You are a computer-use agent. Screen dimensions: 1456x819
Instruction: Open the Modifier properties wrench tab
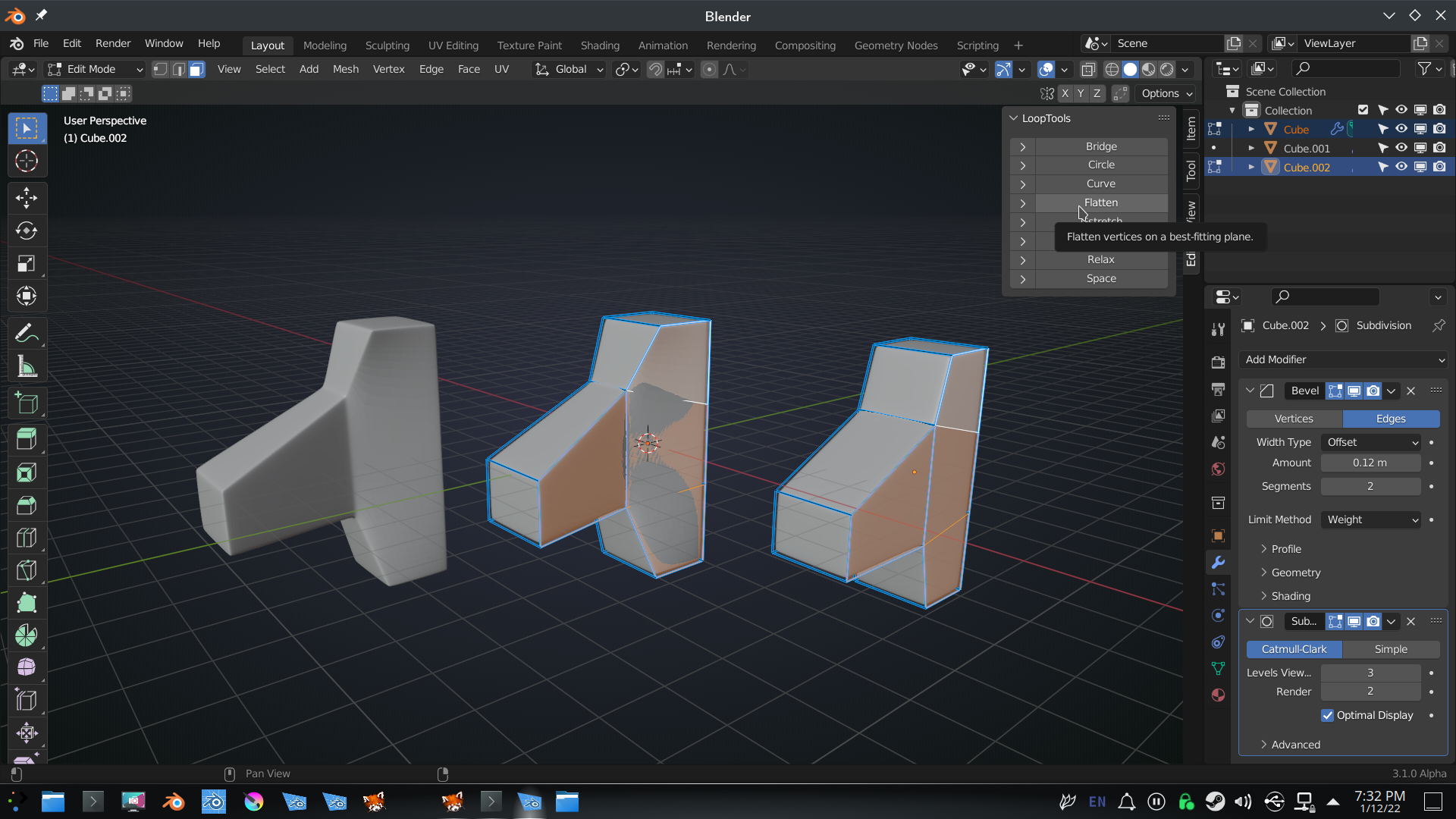click(1218, 562)
